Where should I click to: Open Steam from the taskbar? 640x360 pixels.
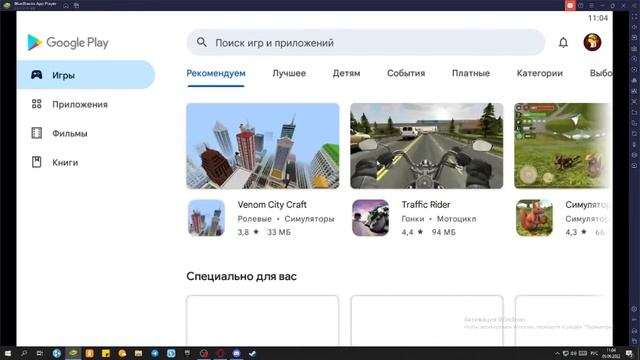pyautogui.click(x=253, y=353)
